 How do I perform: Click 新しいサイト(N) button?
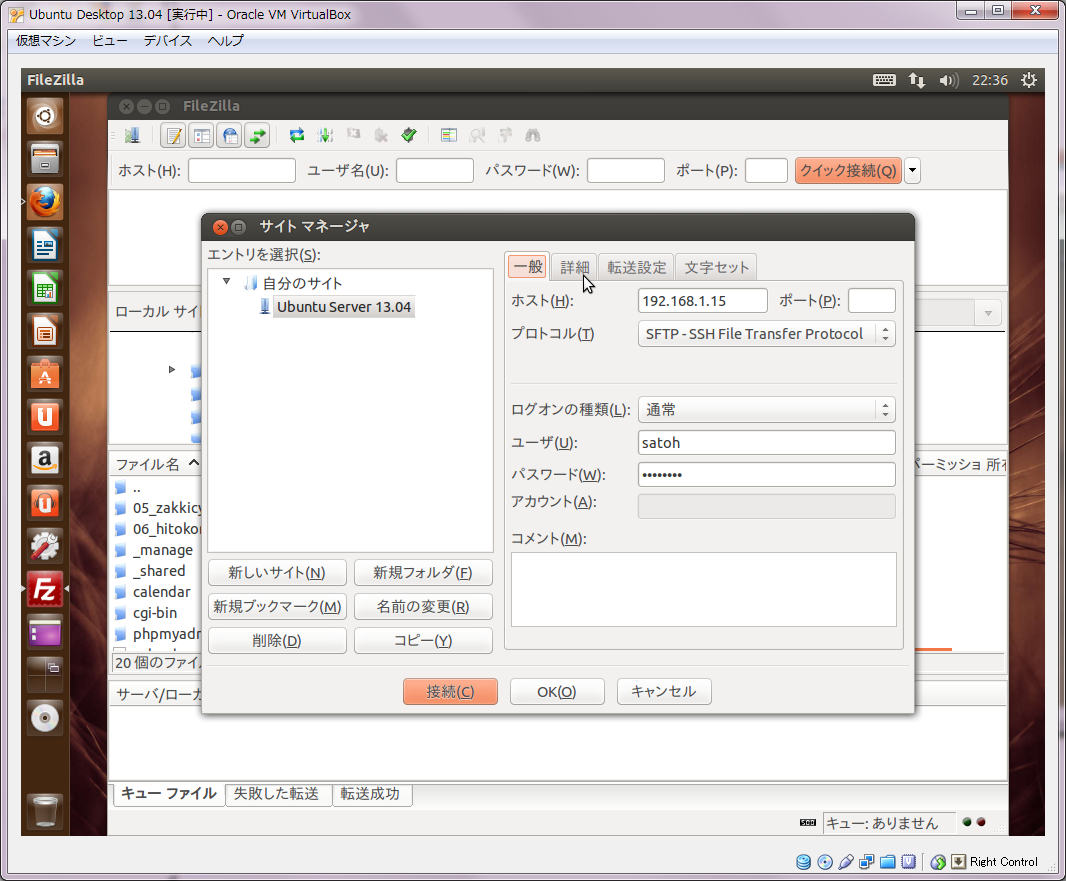click(277, 572)
